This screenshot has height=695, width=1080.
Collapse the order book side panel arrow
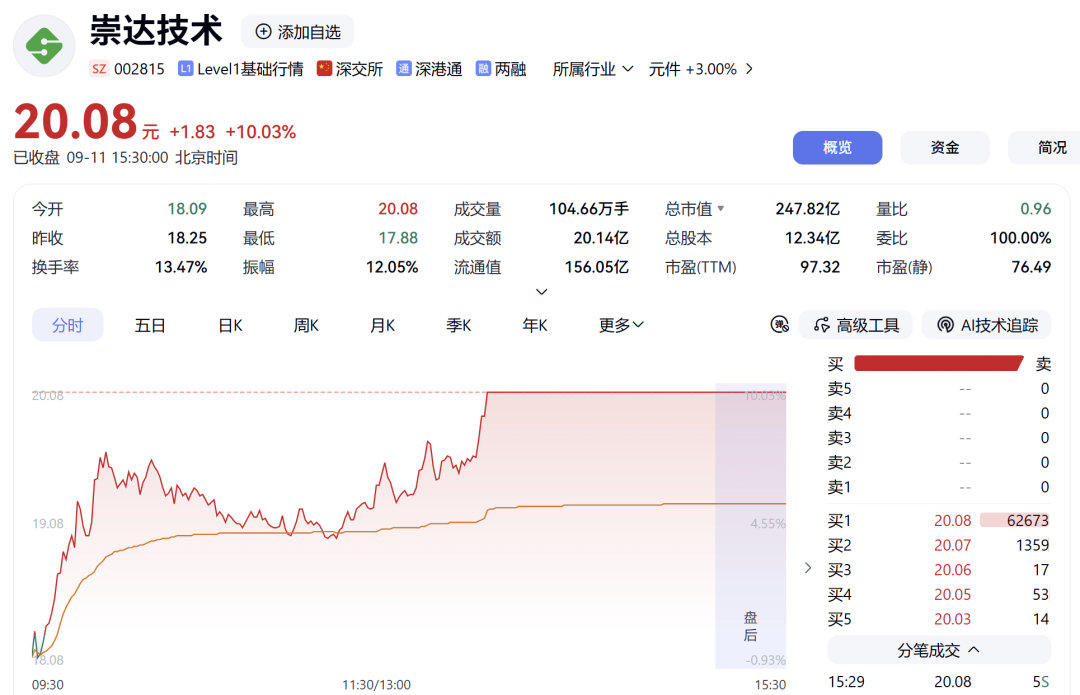coord(808,568)
